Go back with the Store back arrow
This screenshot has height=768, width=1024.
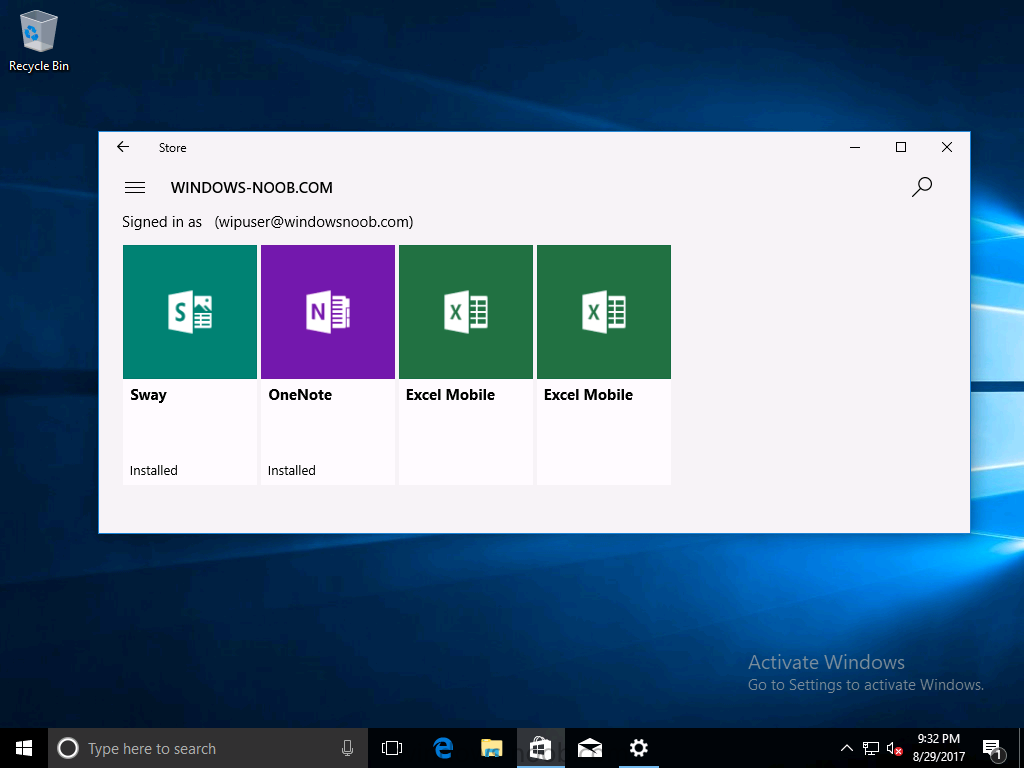tap(123, 147)
